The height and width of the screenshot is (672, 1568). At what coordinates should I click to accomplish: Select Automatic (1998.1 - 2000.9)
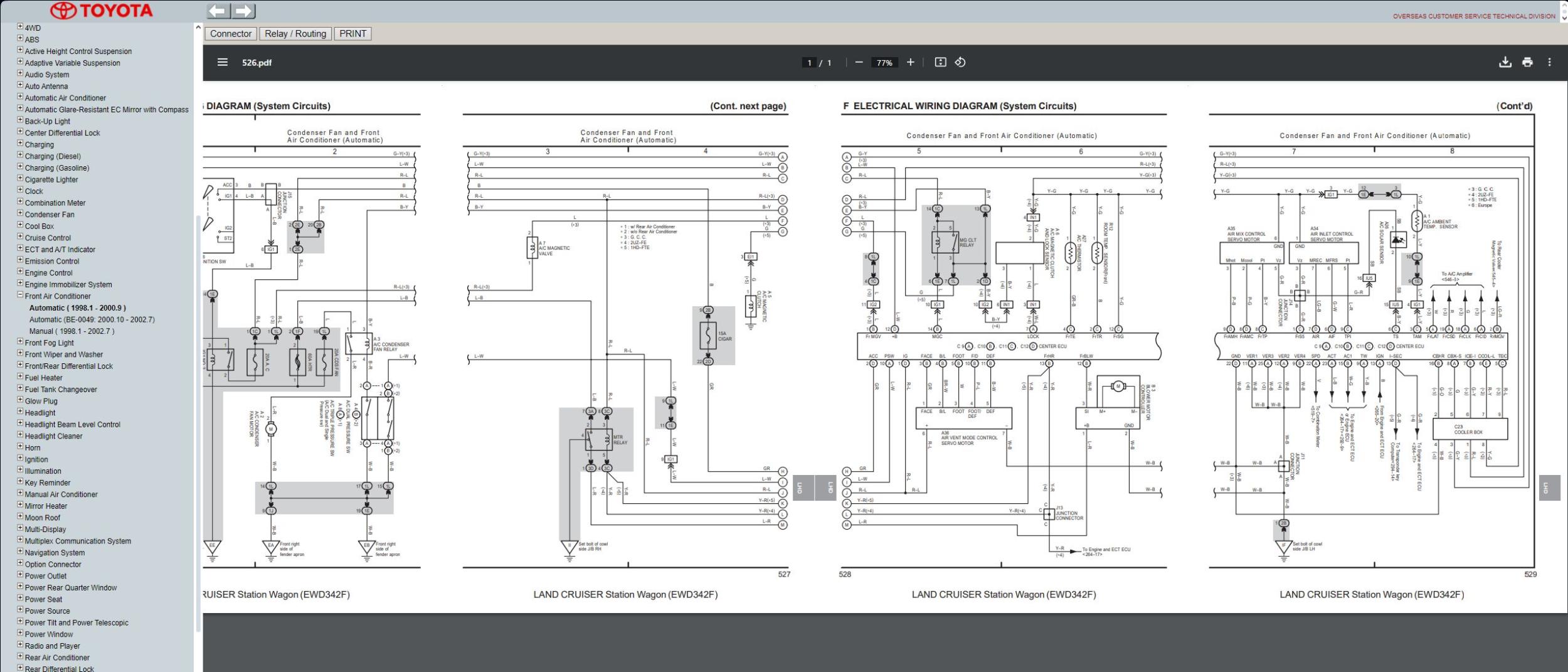point(78,308)
